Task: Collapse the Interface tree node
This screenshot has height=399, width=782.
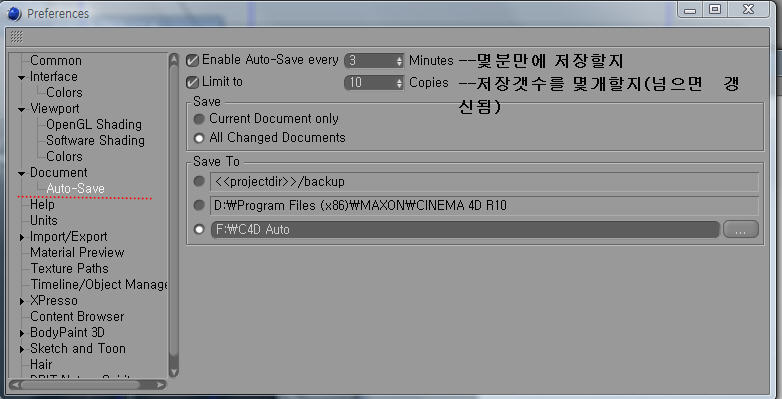Action: (x=21, y=77)
